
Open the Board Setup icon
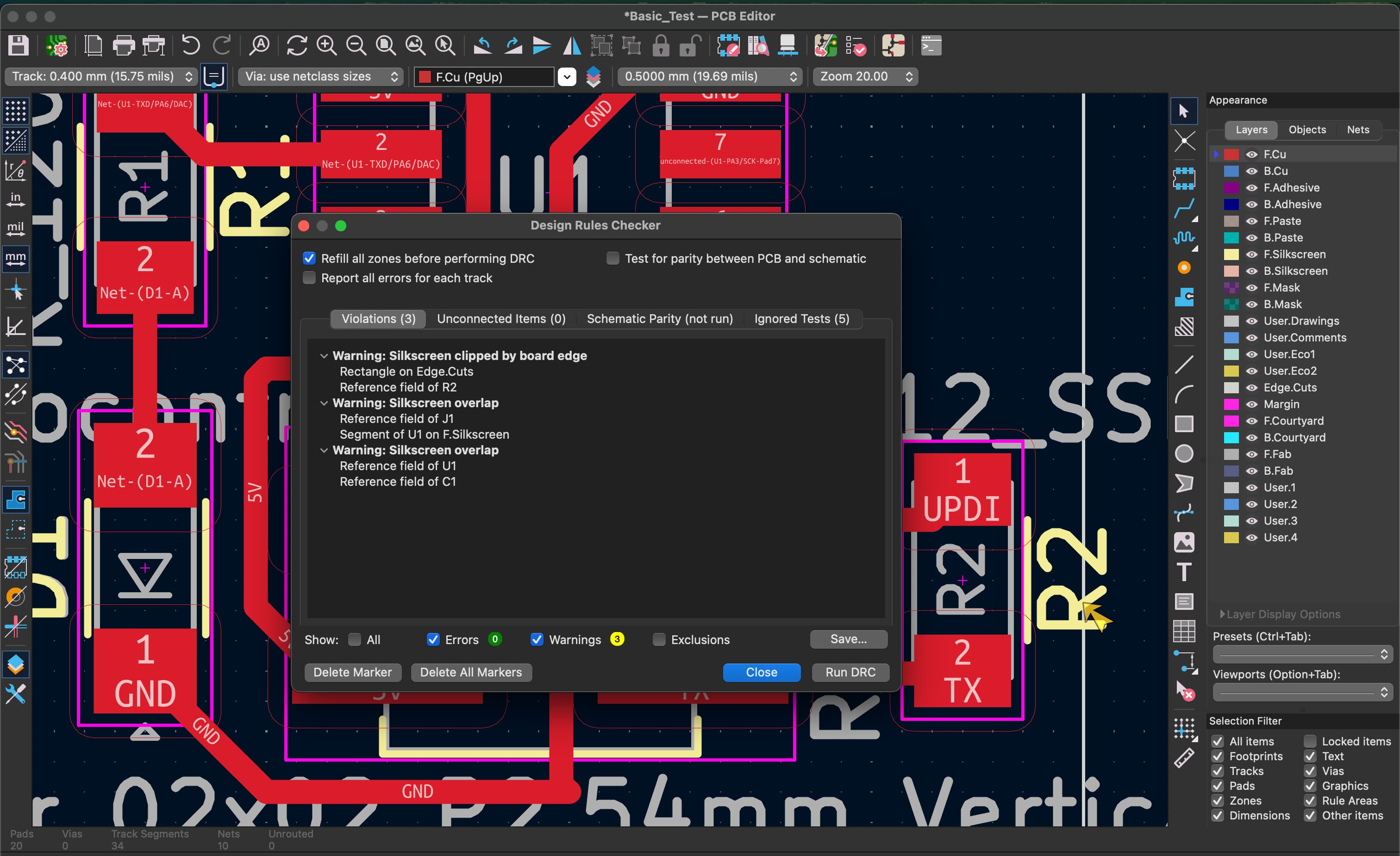click(x=57, y=45)
